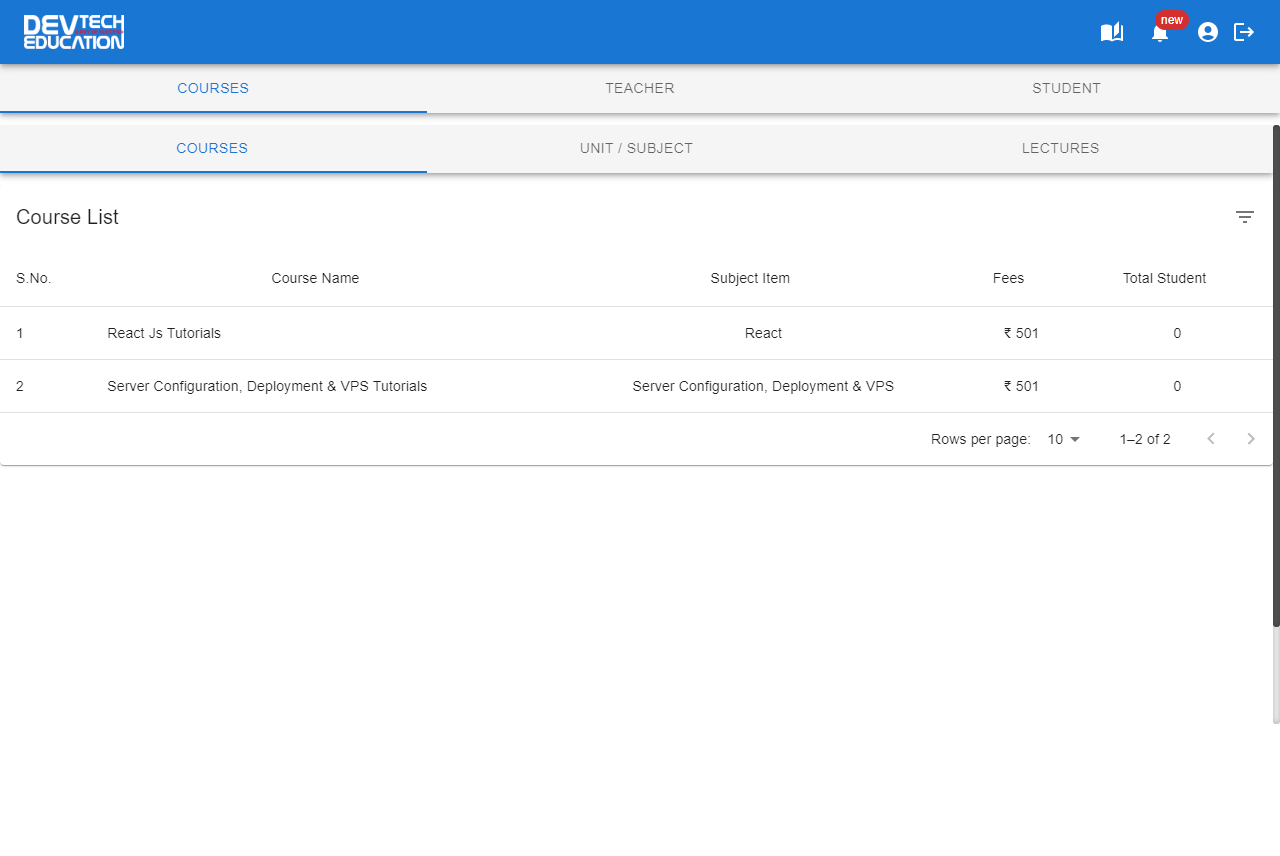Click the DevTech Education logo
The height and width of the screenshot is (856, 1280).
(74, 32)
